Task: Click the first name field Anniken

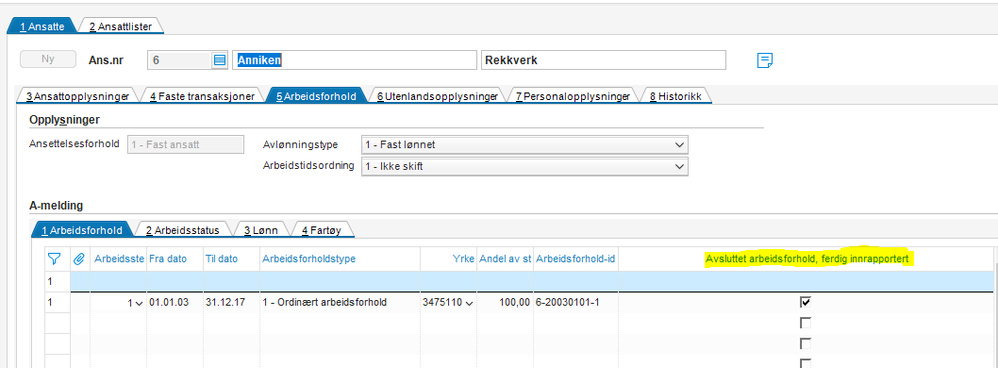Action: (x=354, y=60)
